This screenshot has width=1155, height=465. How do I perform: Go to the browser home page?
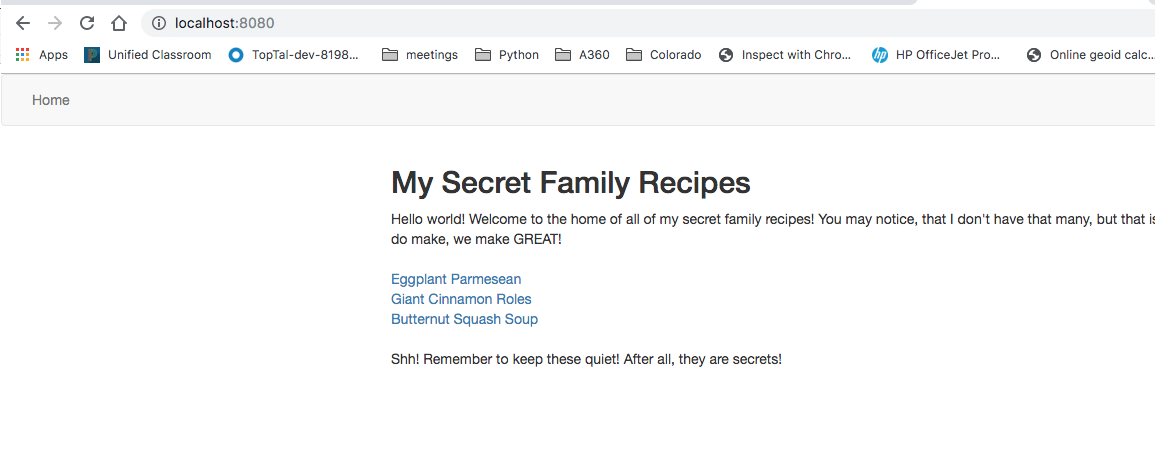(x=119, y=23)
